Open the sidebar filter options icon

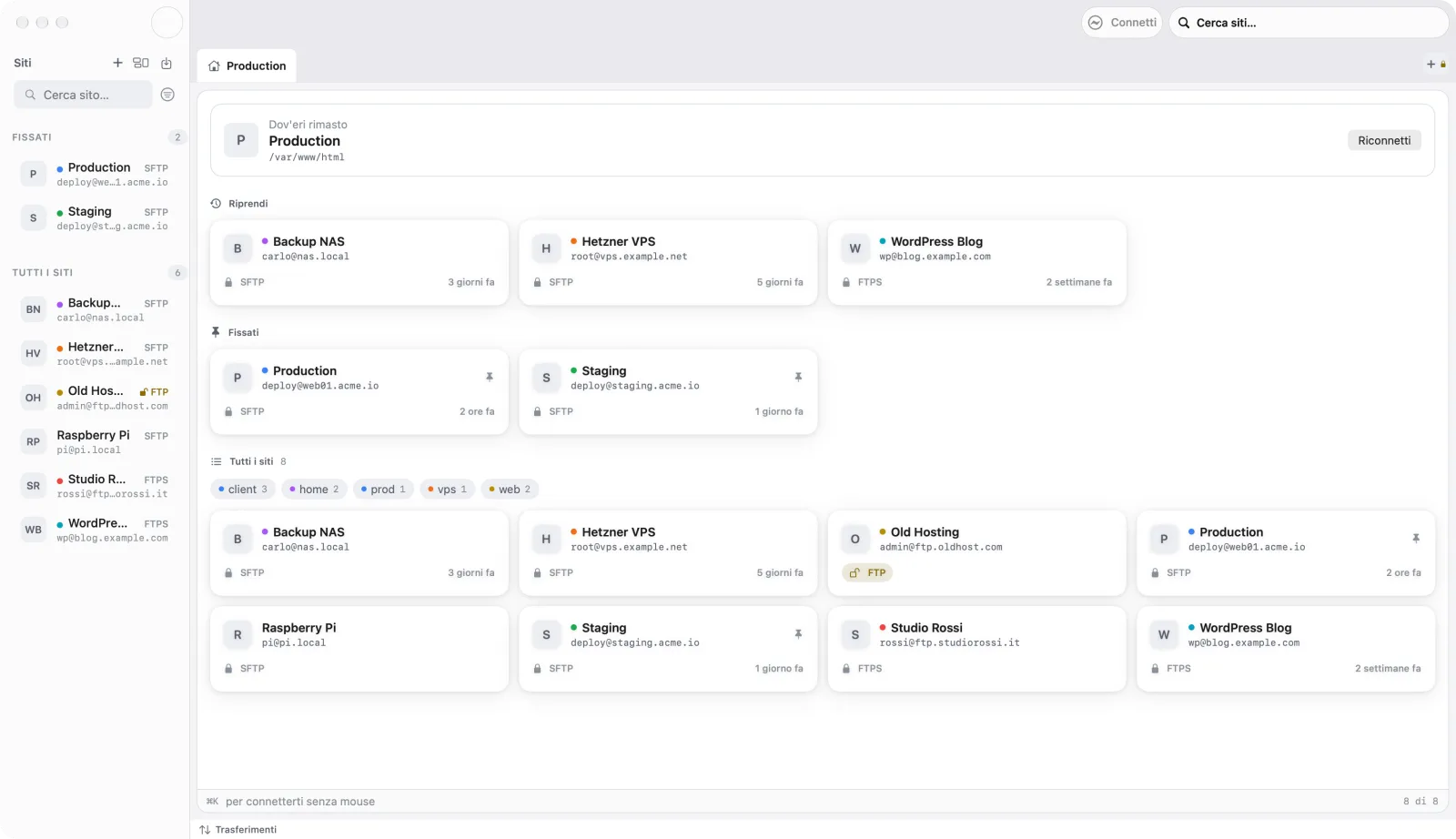tap(167, 95)
